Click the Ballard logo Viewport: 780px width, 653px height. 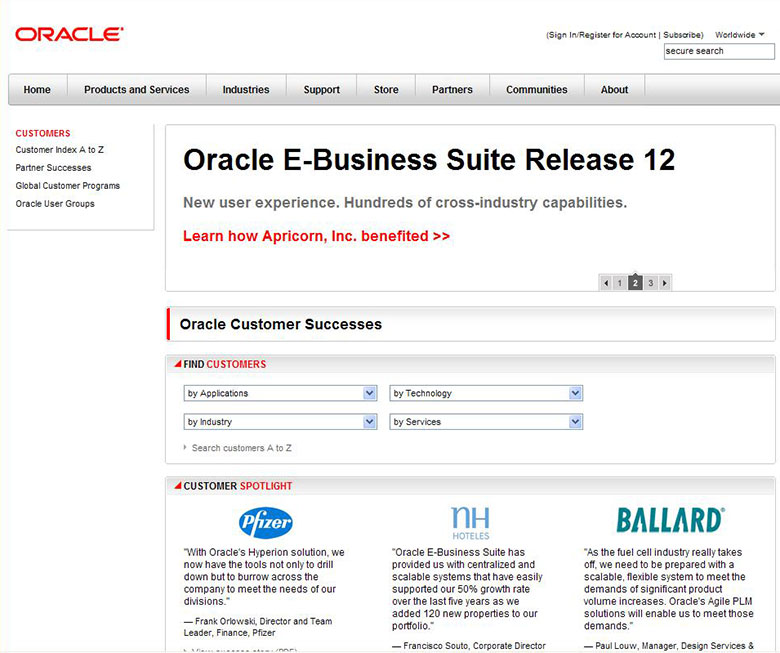(x=669, y=520)
